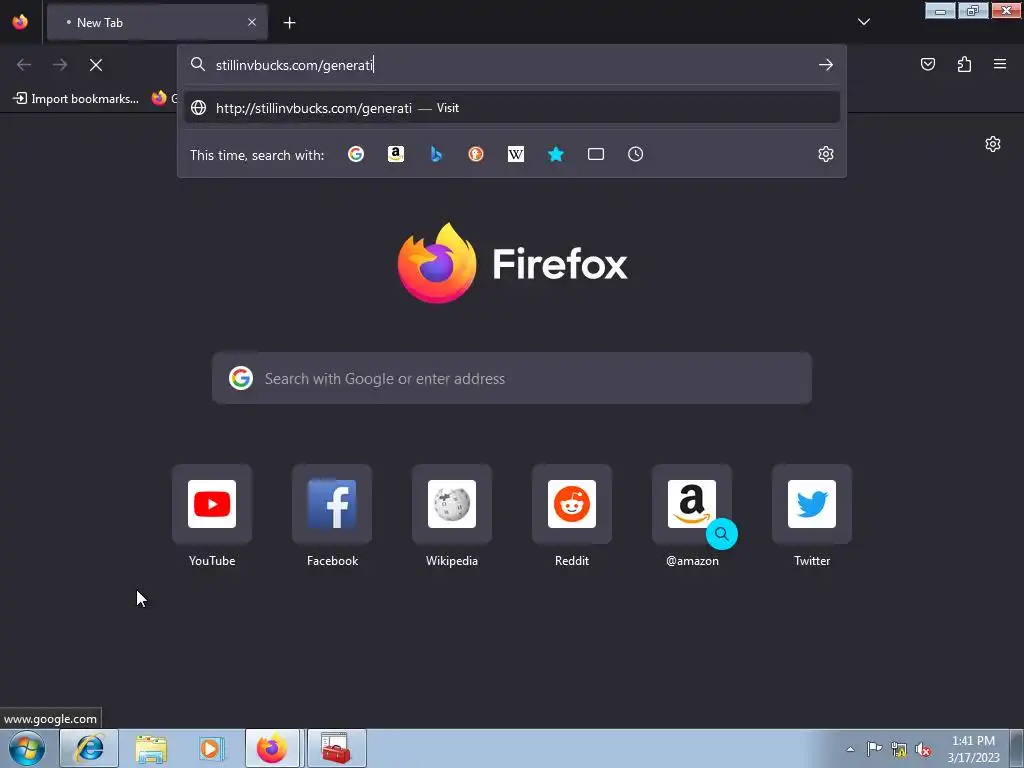1024x768 pixels.
Task: Expand the list all tabs chevron
Action: coord(864,22)
